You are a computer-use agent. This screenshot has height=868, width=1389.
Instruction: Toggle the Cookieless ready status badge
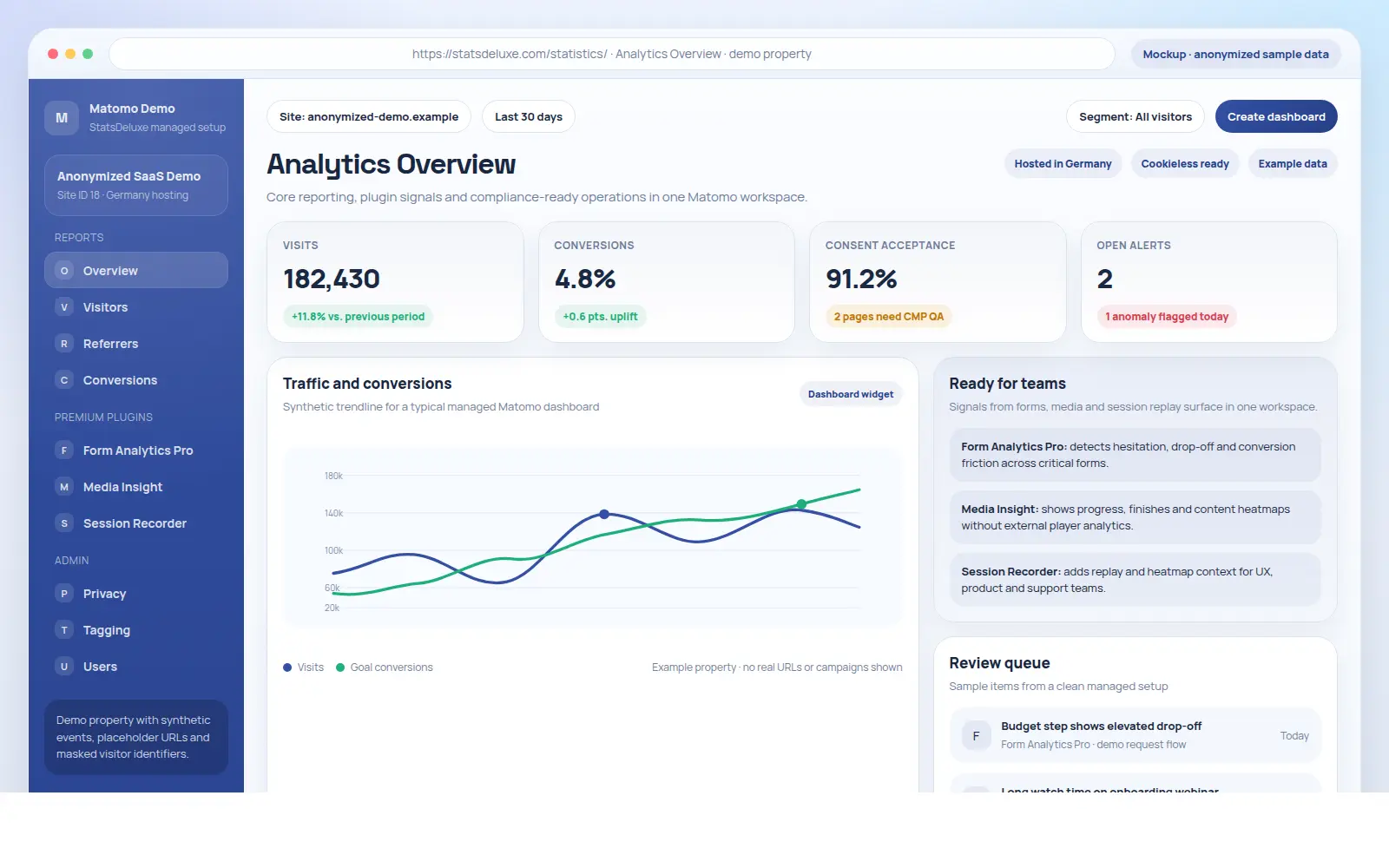pyautogui.click(x=1184, y=163)
